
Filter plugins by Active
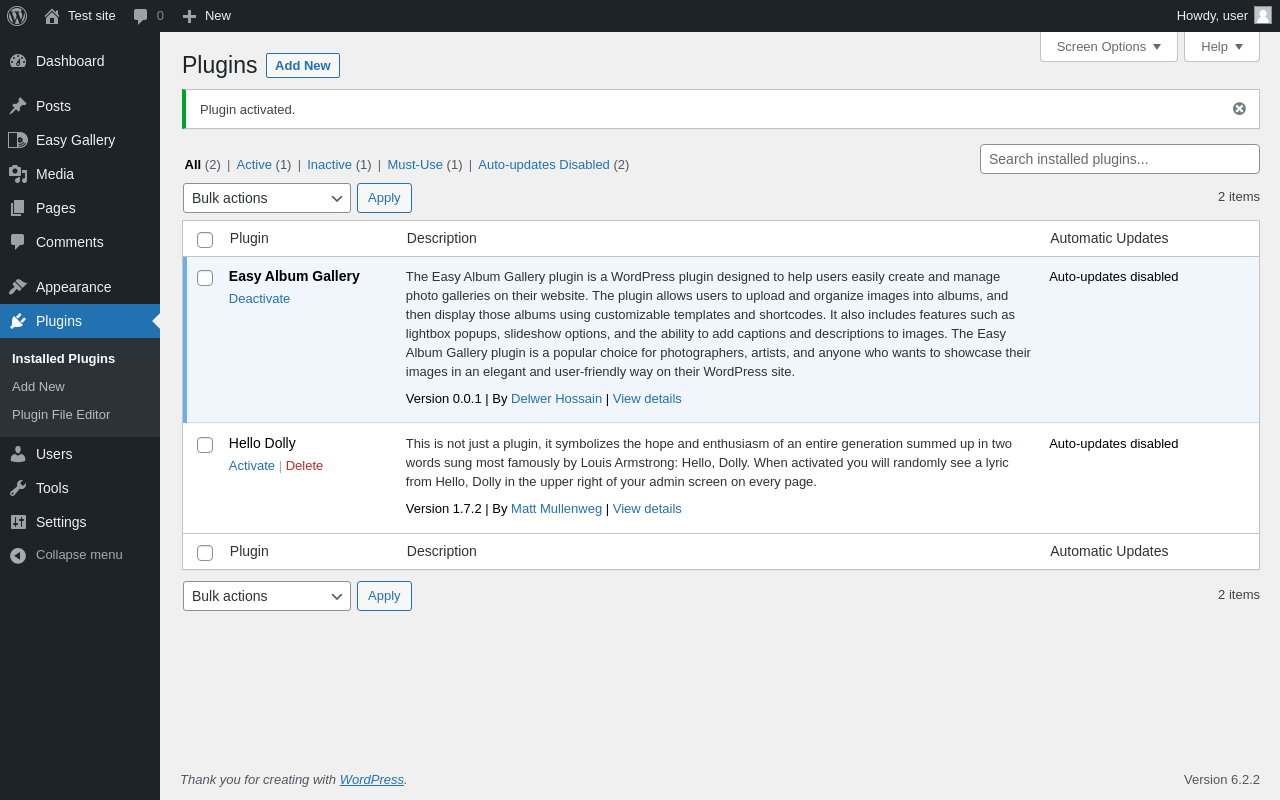coord(254,165)
